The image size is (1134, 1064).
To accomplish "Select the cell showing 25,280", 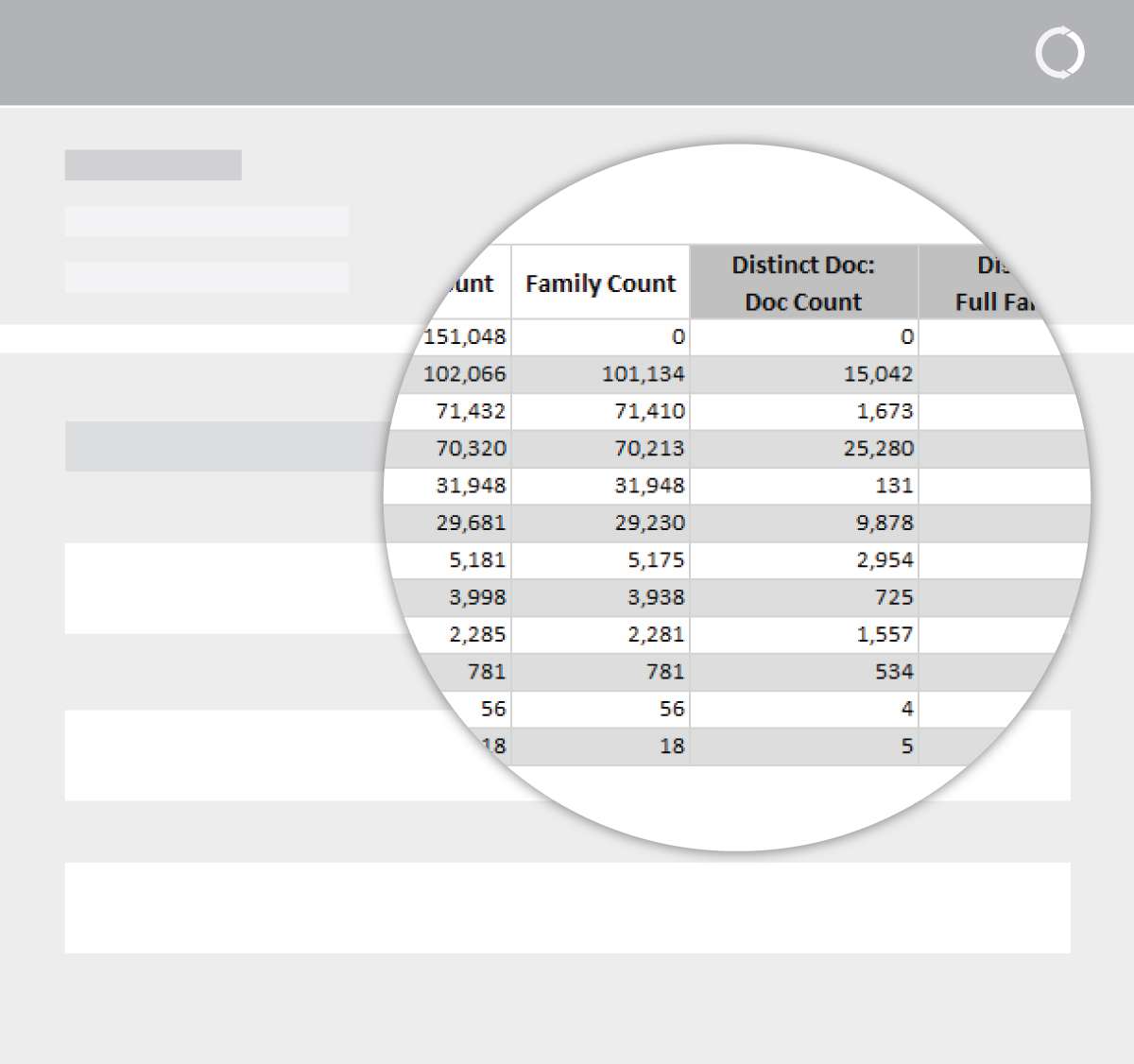I will 878,448.
